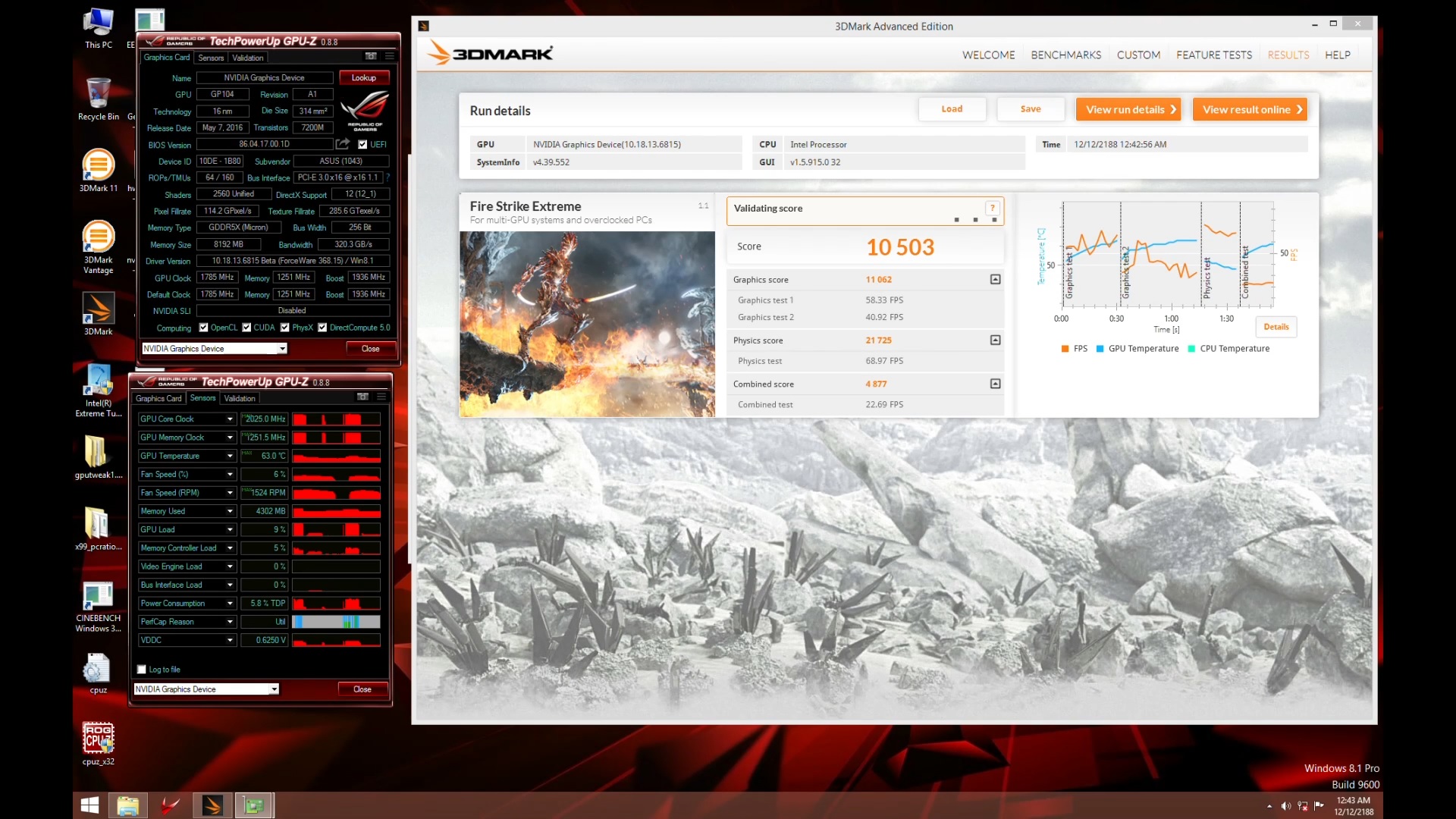Open the HELP tab in 3DMark
Viewport: 1456px width, 819px height.
click(x=1337, y=55)
